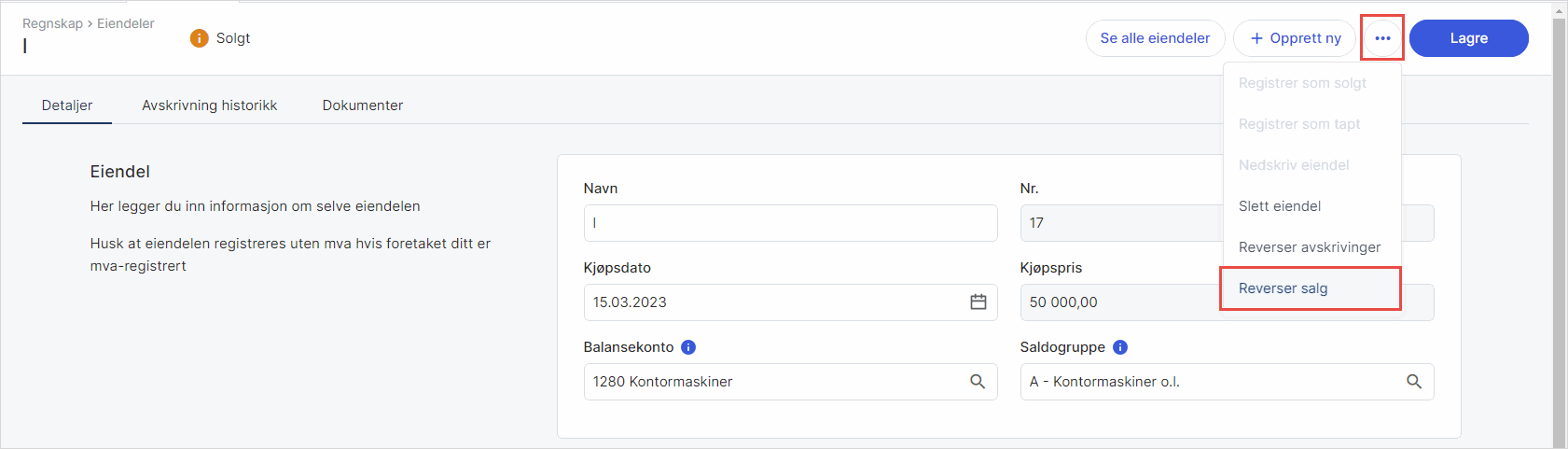
Task: Click the three-dots more options button
Action: click(x=1382, y=38)
